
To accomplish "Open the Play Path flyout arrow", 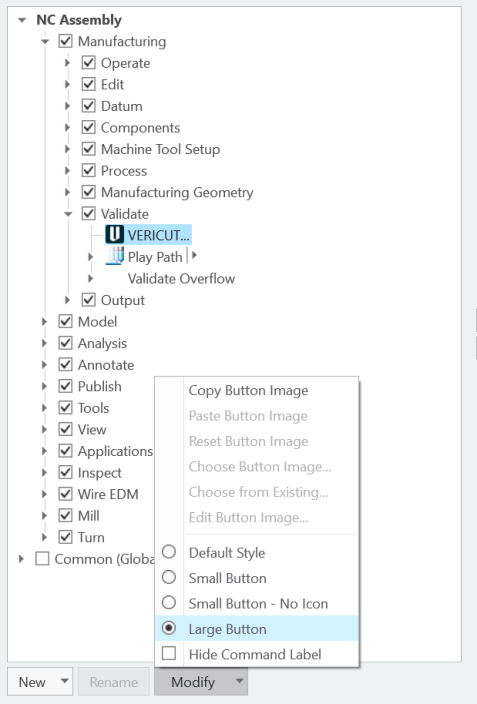I will (x=194, y=255).
